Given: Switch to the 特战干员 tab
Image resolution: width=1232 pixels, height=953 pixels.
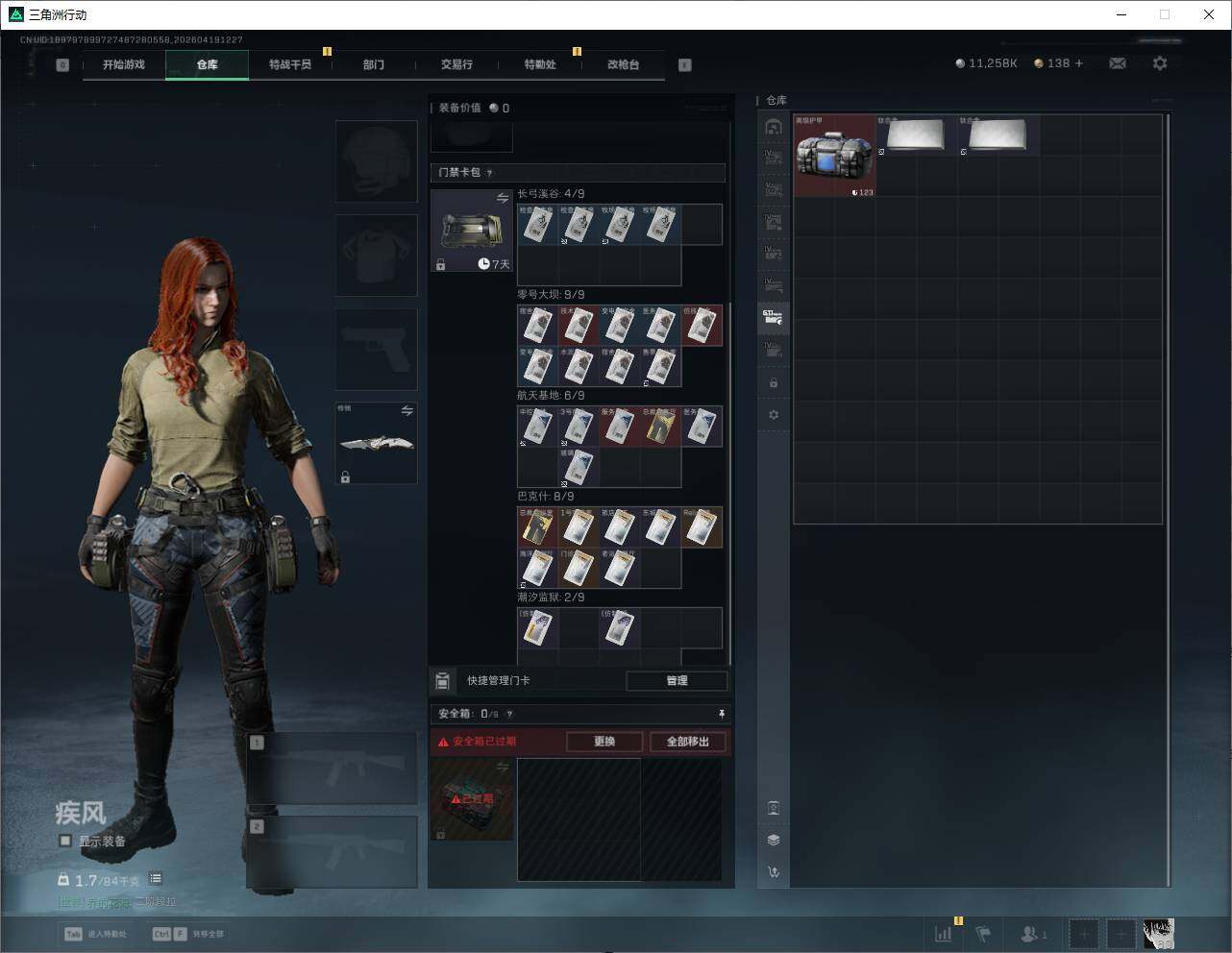Looking at the screenshot, I should click(x=290, y=64).
